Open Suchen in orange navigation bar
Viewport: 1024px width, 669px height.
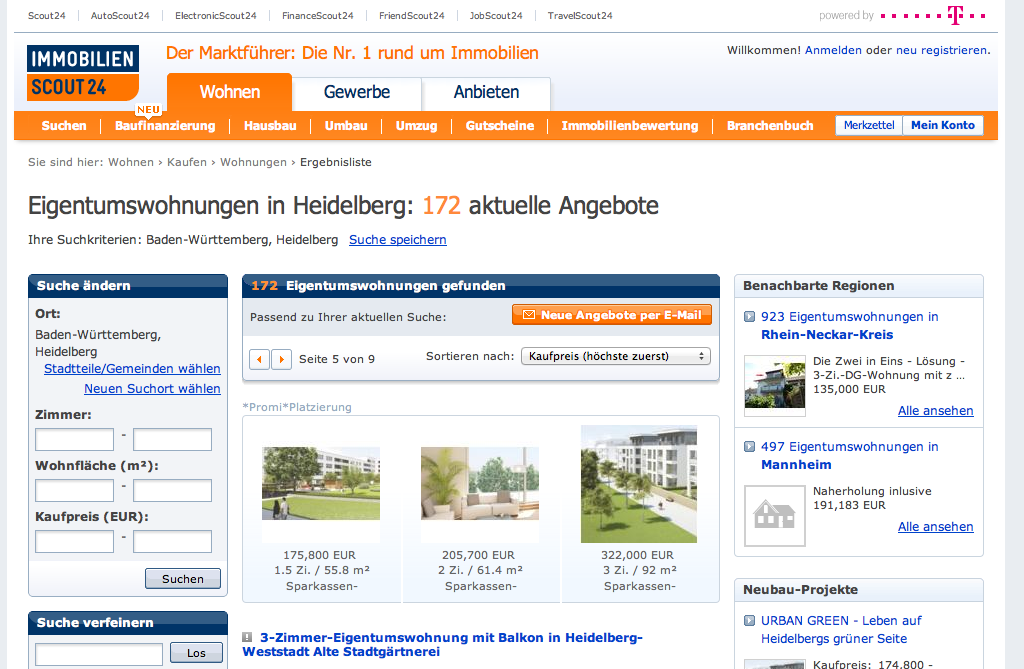[64, 125]
